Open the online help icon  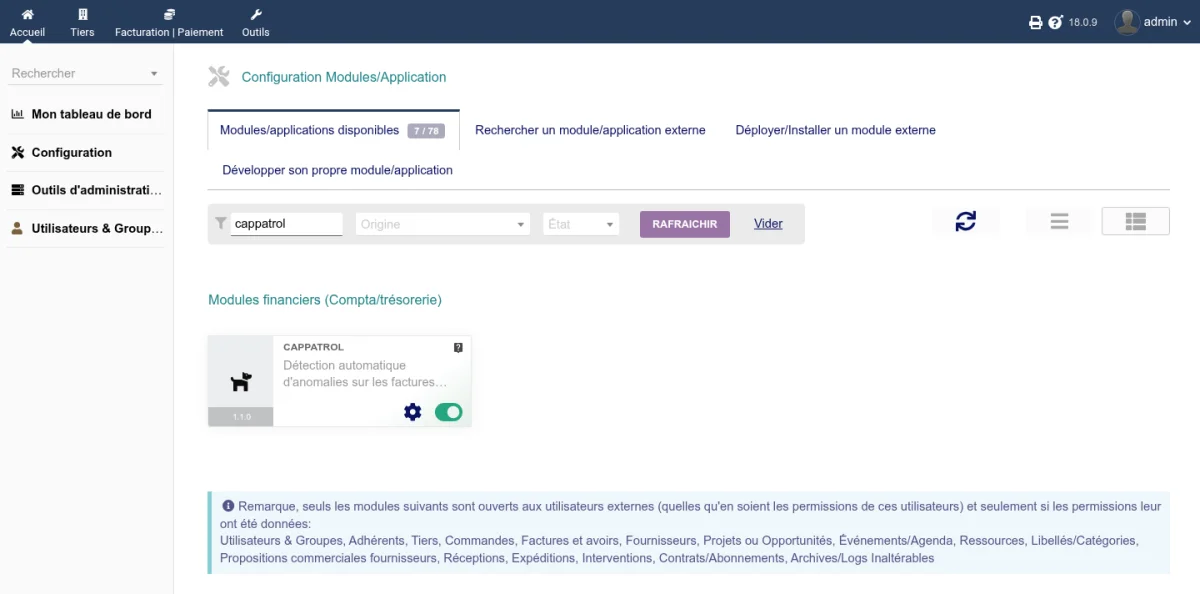tap(1055, 22)
